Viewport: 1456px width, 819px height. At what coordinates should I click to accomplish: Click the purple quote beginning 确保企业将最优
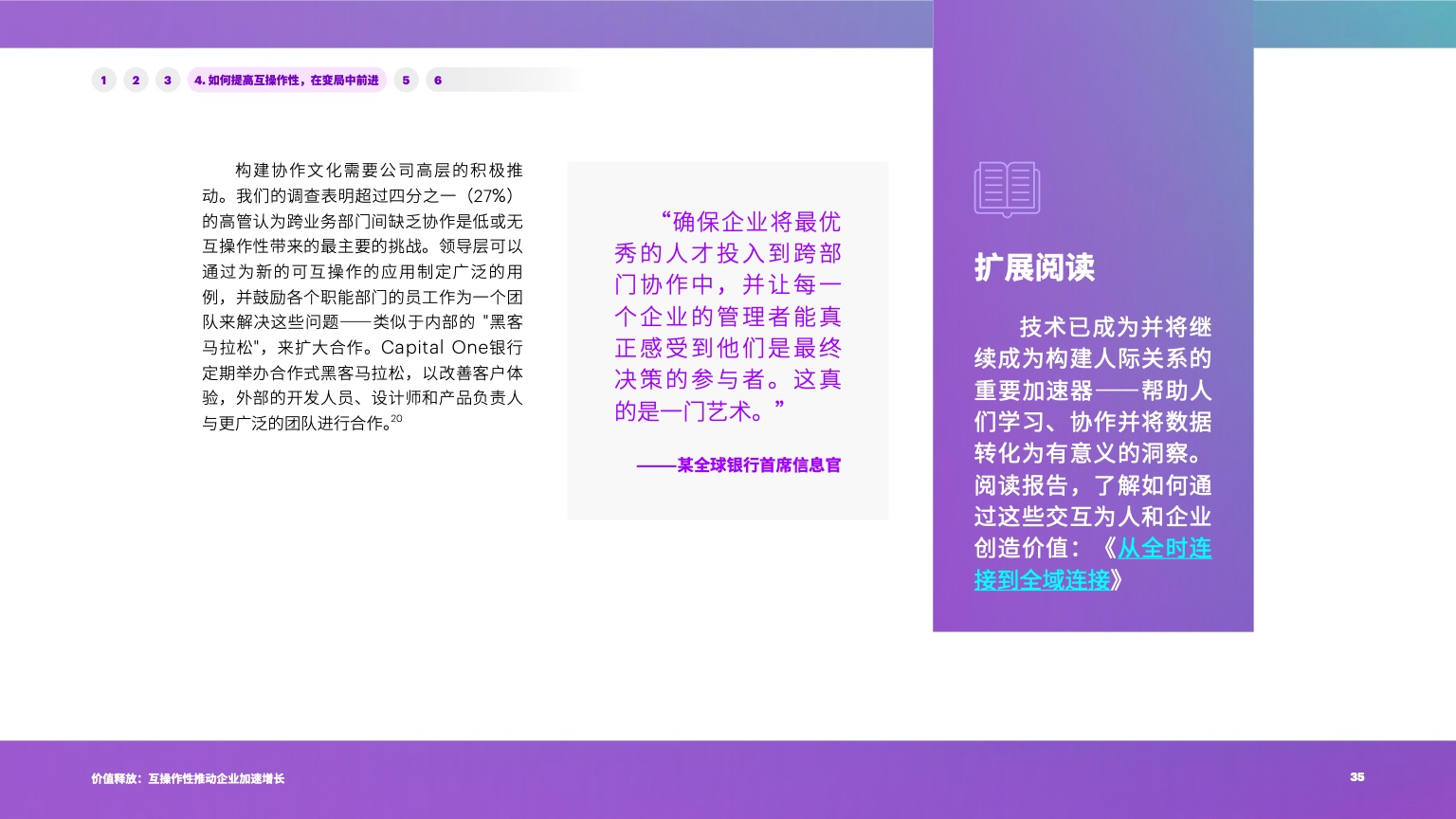(727, 316)
